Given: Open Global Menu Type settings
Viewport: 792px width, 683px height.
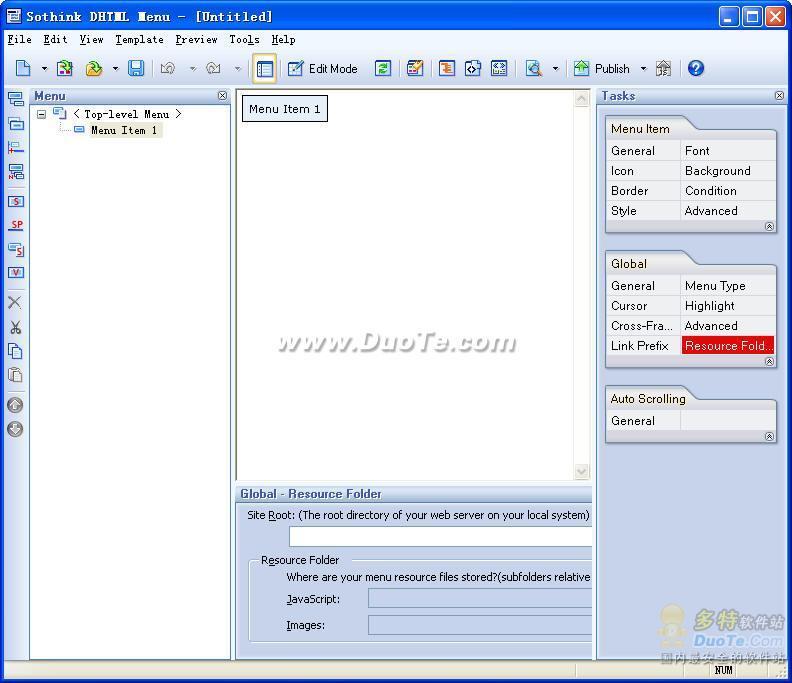Looking at the screenshot, I should point(727,285).
